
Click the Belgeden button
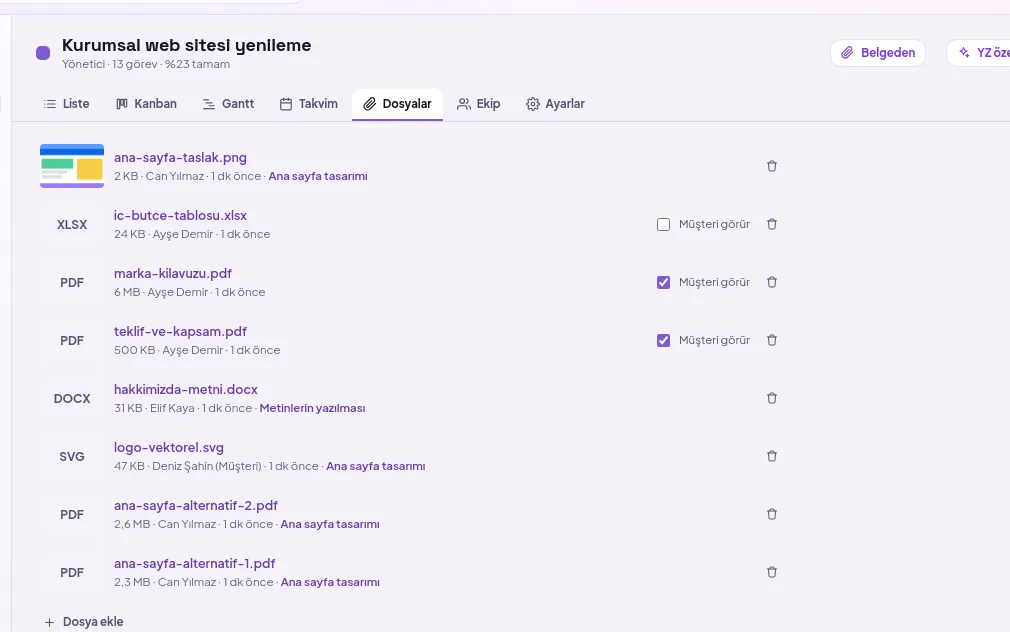[878, 53]
